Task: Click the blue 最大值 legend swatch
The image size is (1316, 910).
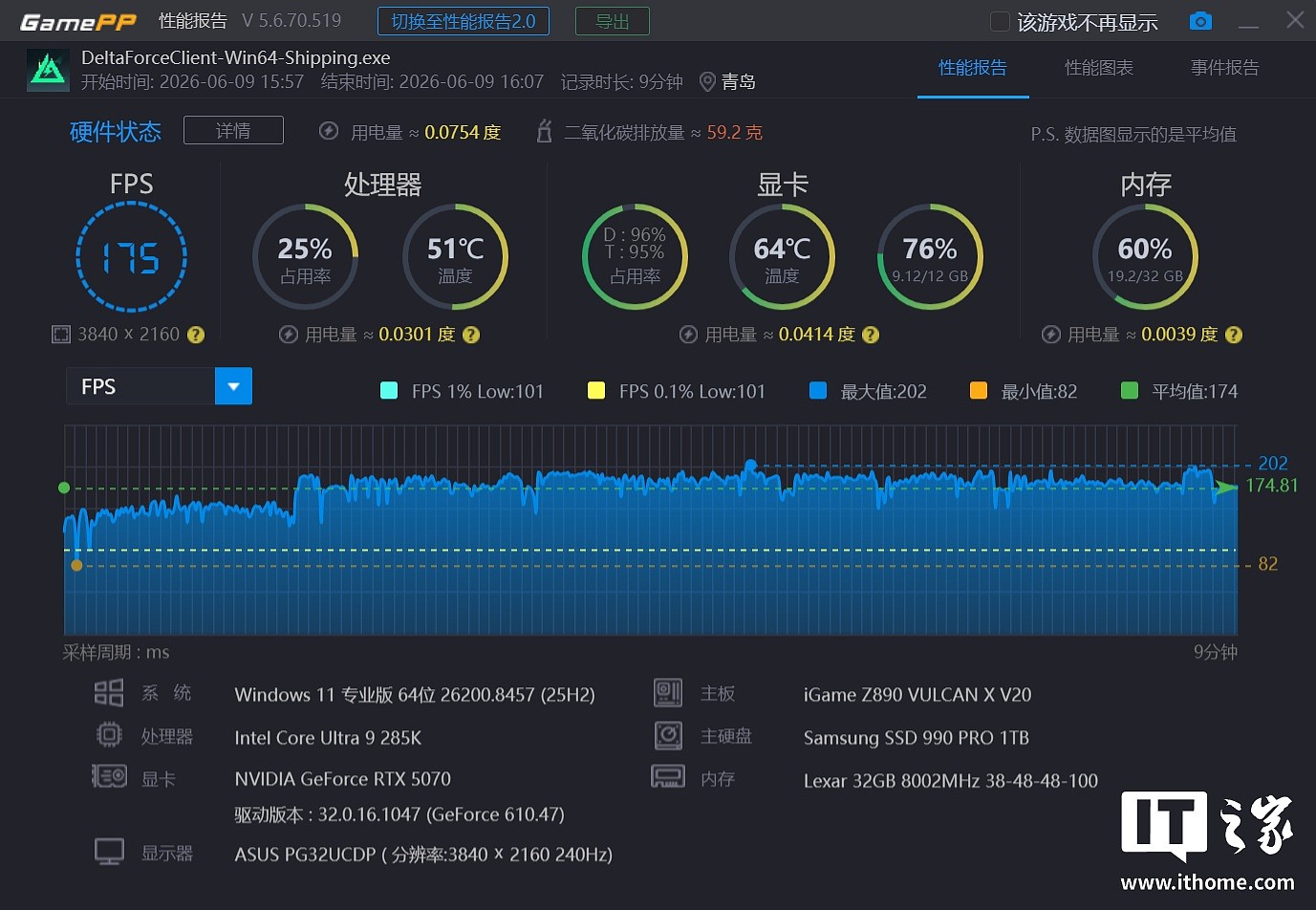Action: point(818,390)
